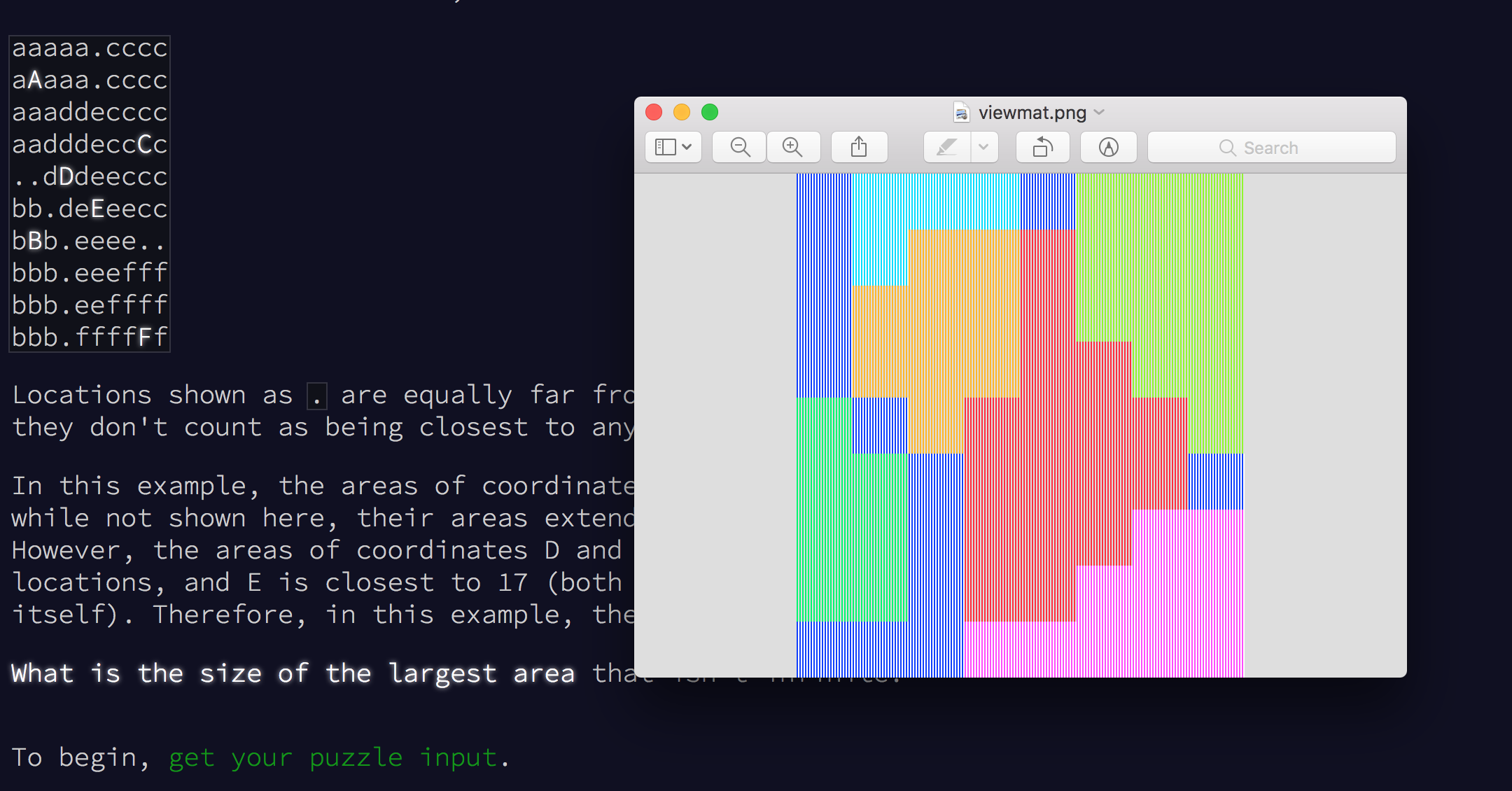Click the 'aadddeccCc' grid row
This screenshot has height=791, width=1512.
pos(90,145)
